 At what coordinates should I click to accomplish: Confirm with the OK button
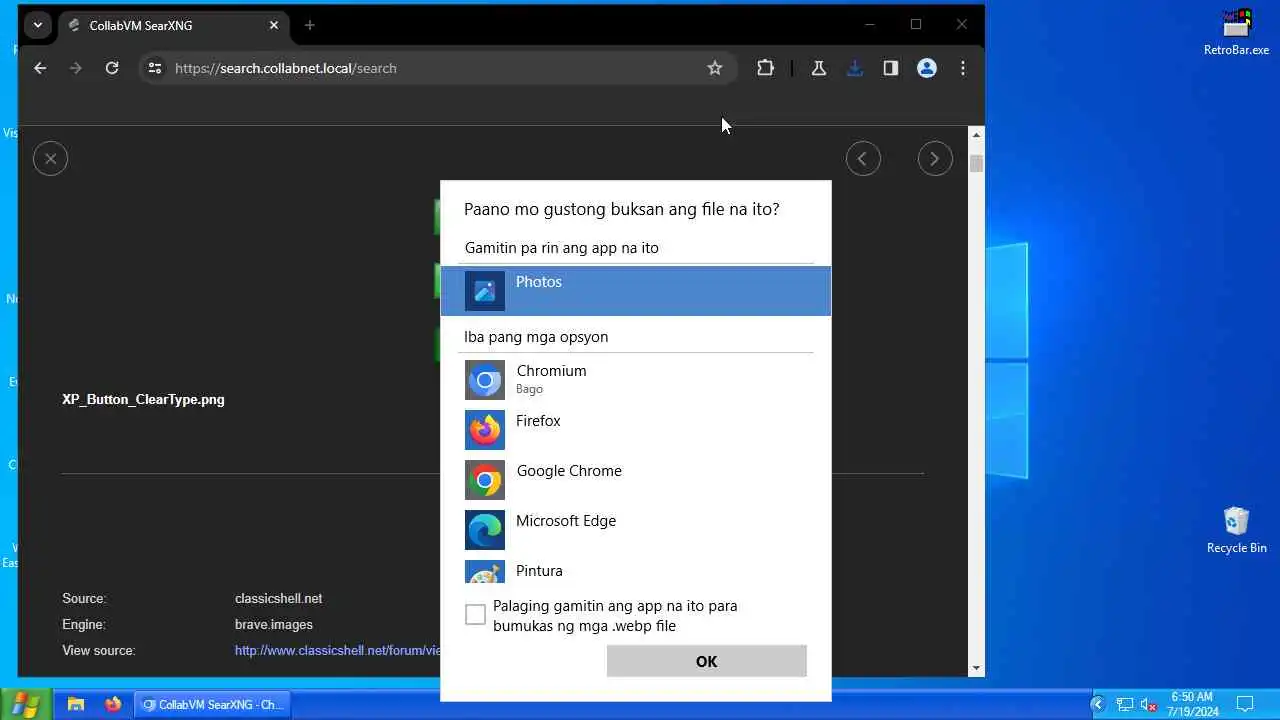[x=706, y=661]
